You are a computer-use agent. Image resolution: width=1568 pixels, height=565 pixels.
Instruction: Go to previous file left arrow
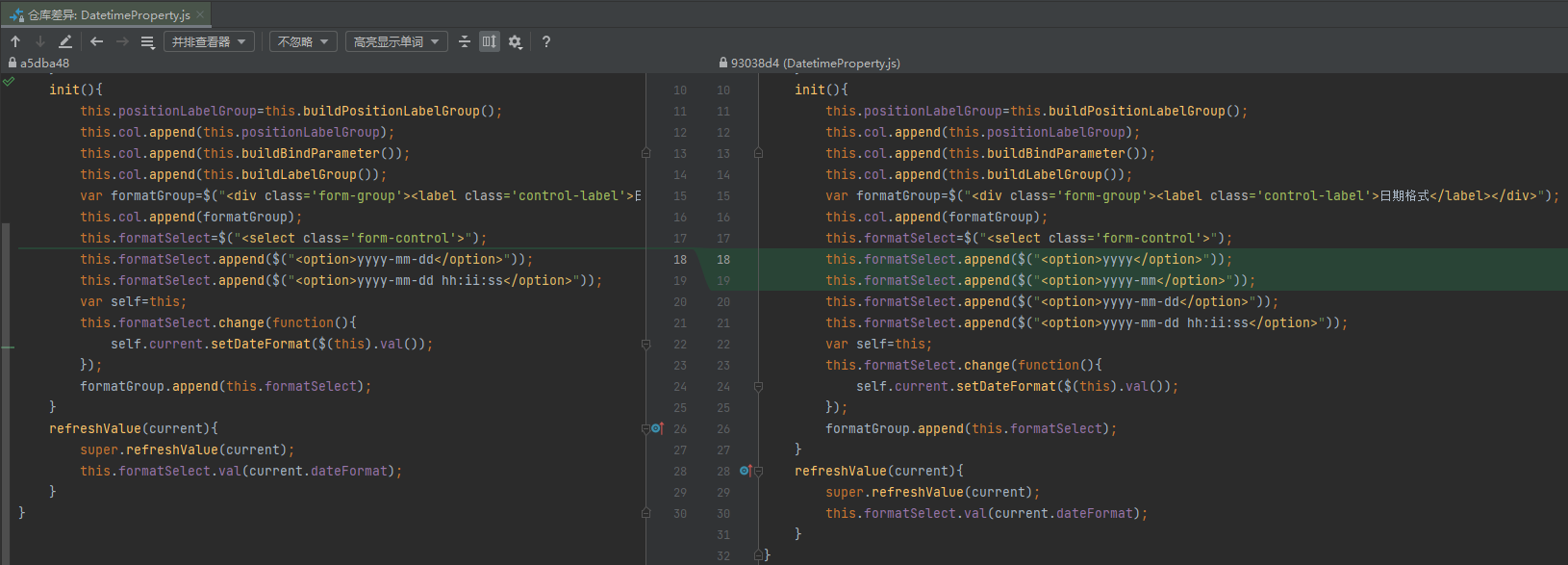pyautogui.click(x=96, y=41)
